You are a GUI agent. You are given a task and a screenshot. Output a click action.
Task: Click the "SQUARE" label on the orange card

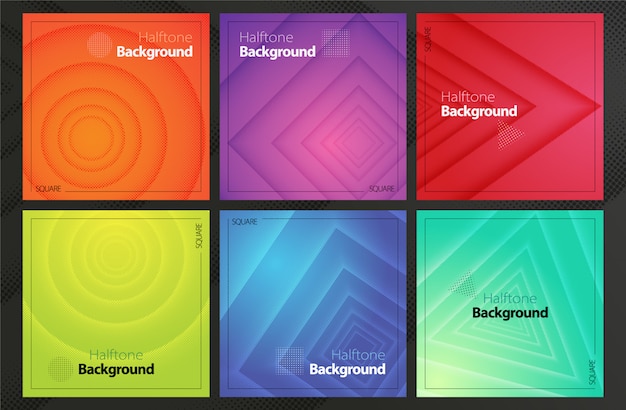pos(48,189)
